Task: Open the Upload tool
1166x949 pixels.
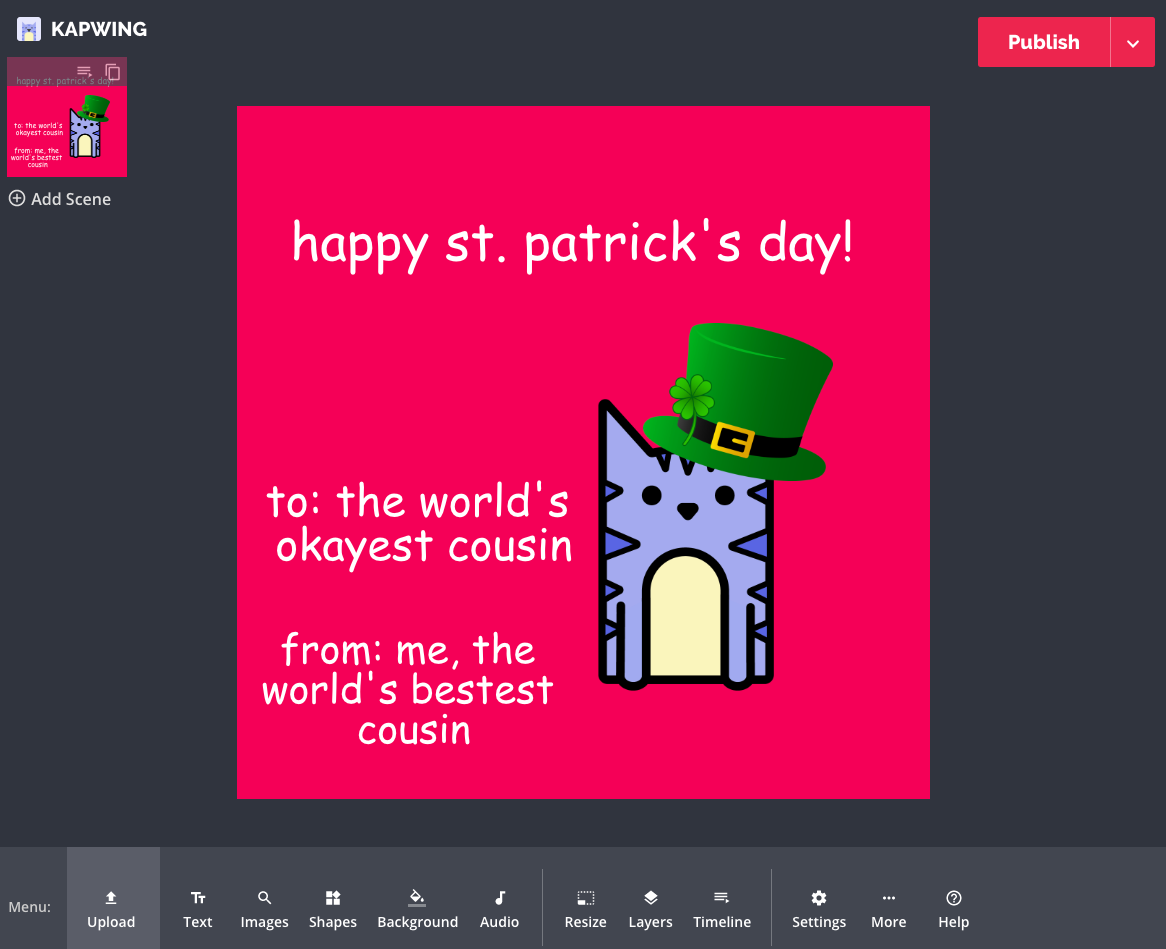Action: coord(111,908)
